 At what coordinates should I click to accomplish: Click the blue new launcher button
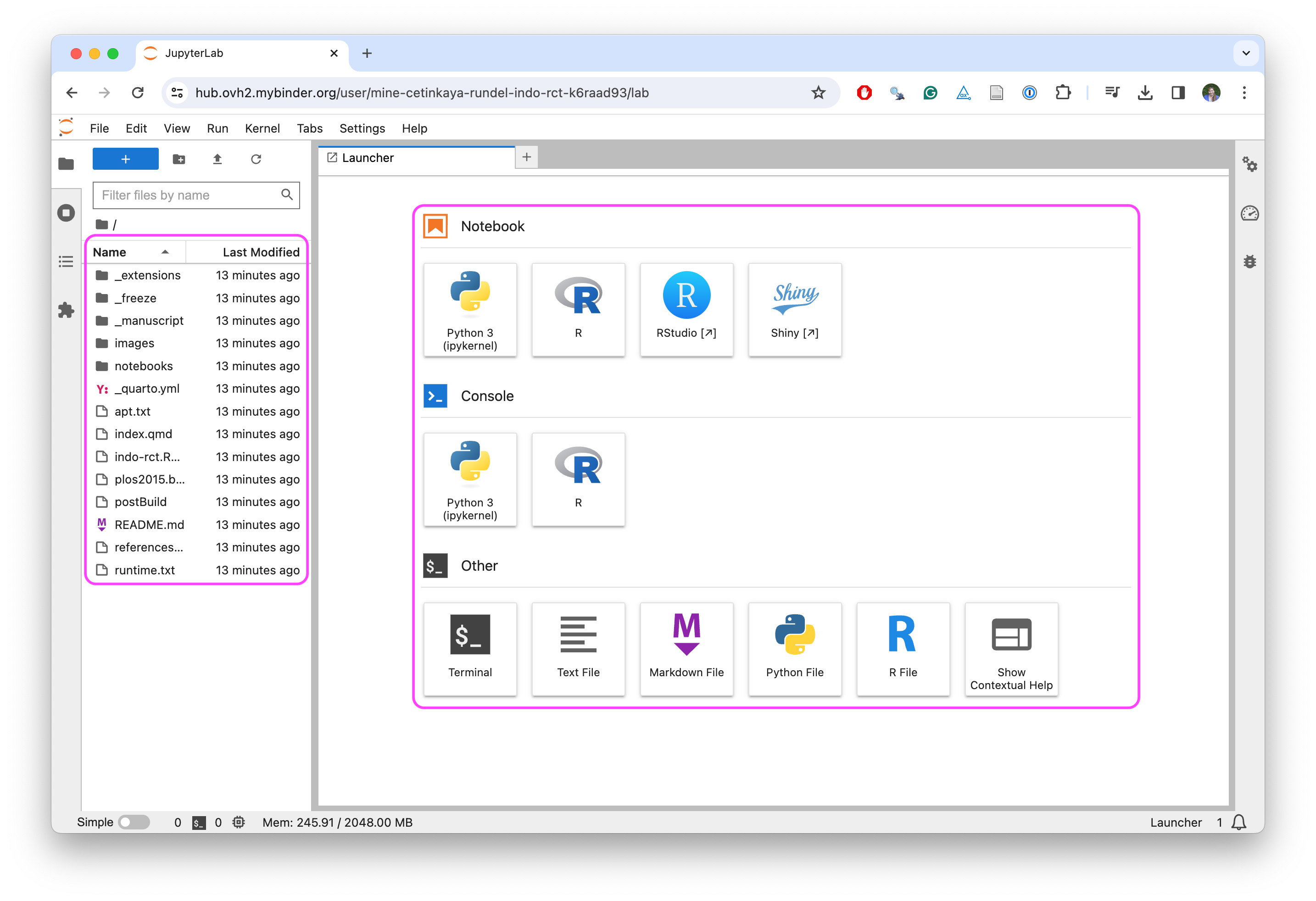[125, 159]
